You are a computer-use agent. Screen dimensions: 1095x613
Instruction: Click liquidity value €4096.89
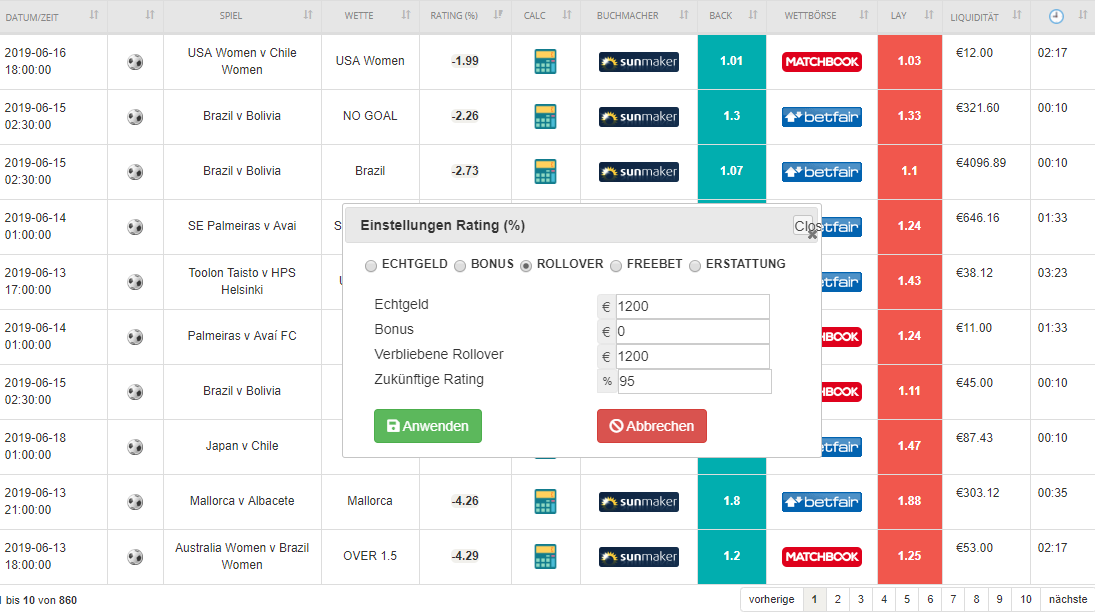click(980, 163)
